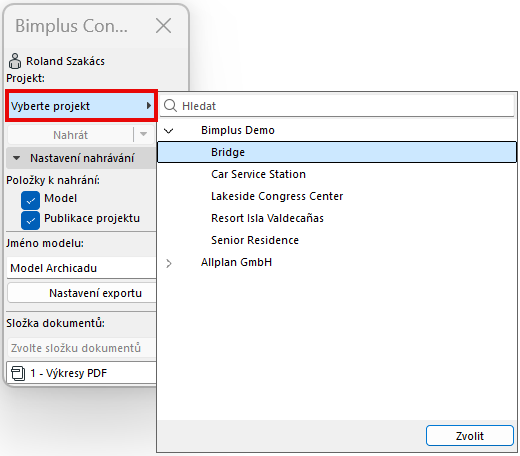
Task: Uncheck Publikace projektu checkbox
Action: click(x=30, y=220)
